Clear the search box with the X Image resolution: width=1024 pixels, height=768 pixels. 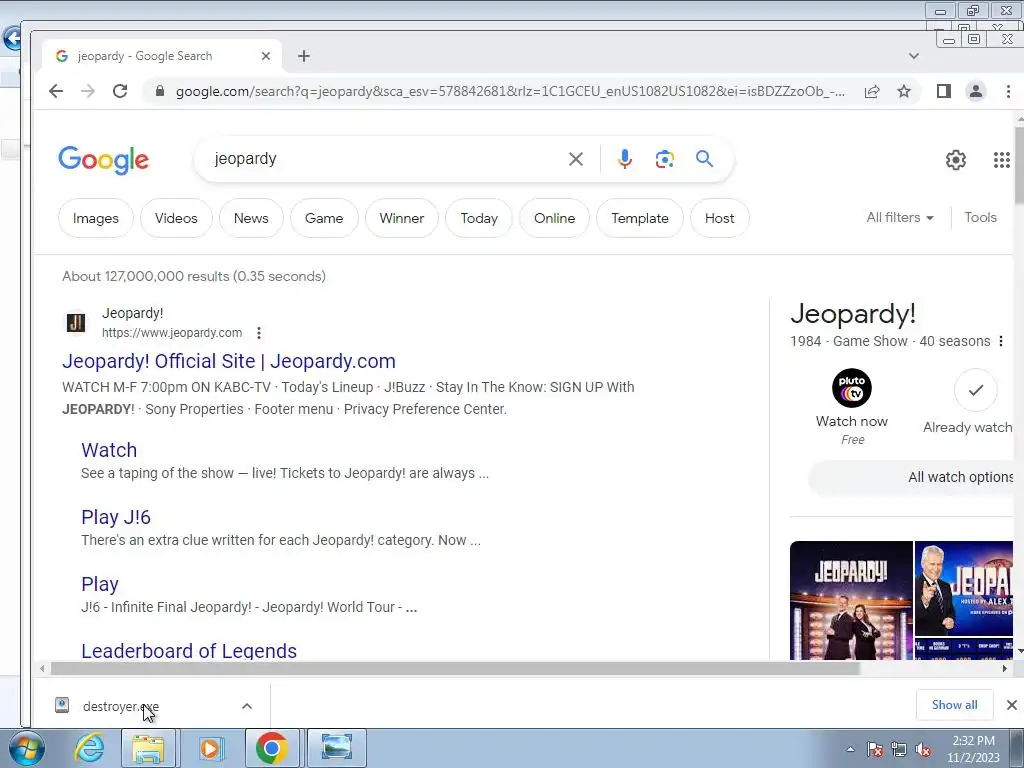click(x=575, y=159)
